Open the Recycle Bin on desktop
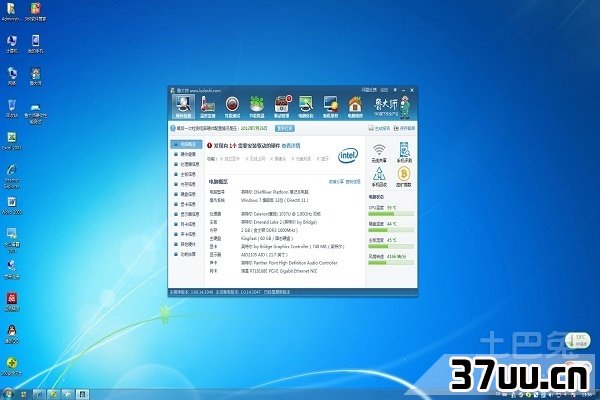Image resolution: width=600 pixels, height=400 pixels. coord(12,108)
